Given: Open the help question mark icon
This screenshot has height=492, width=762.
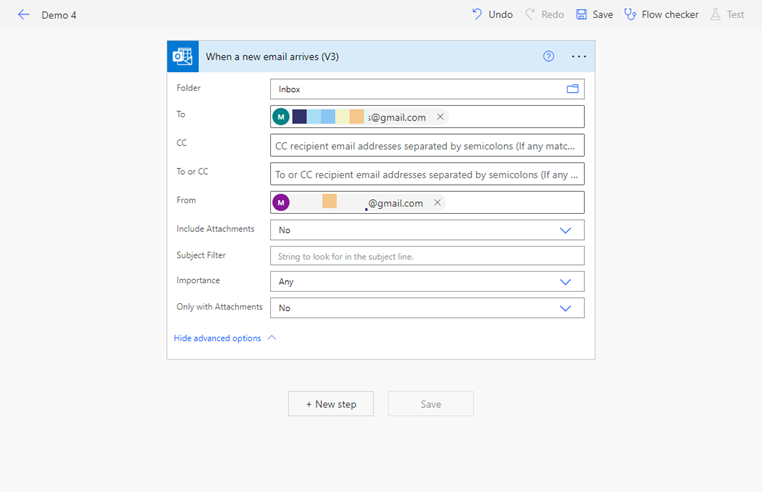Looking at the screenshot, I should click(548, 56).
